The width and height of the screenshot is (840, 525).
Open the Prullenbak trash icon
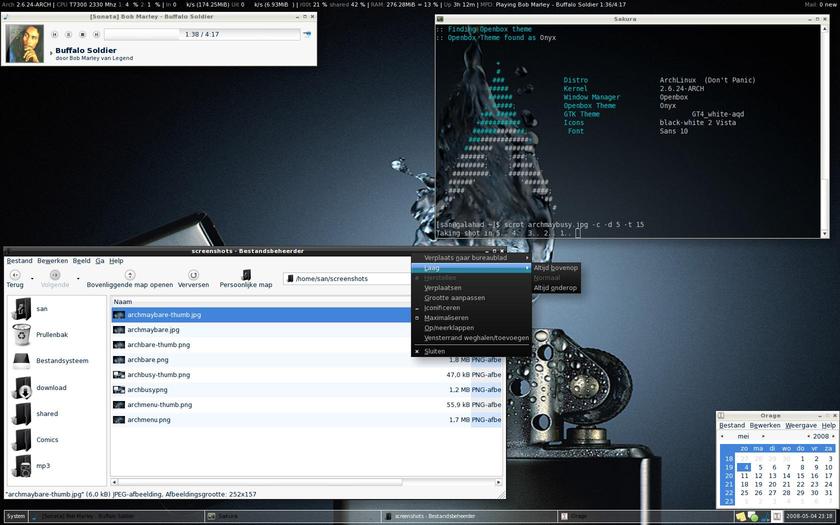point(22,335)
